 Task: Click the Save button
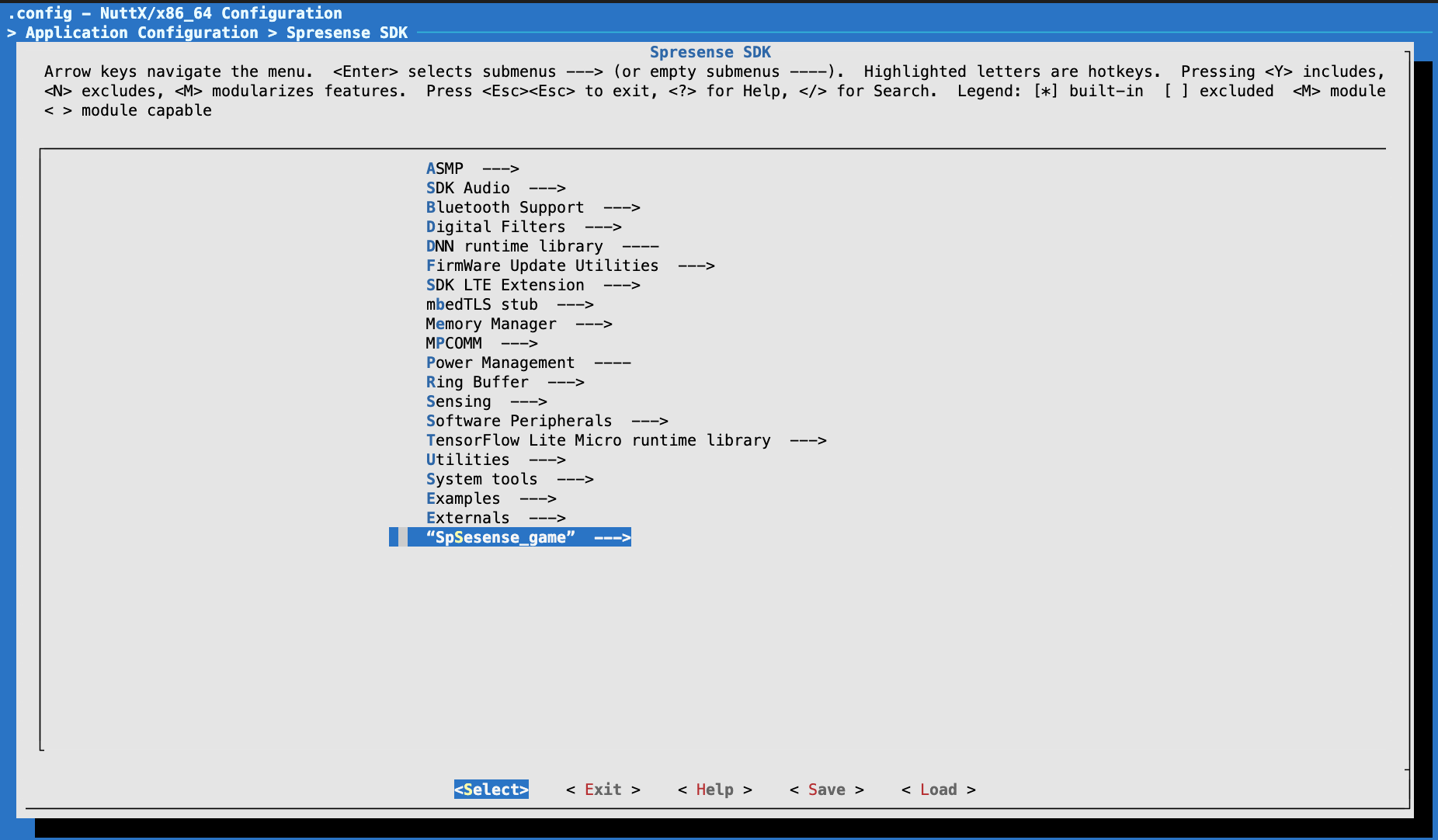tap(826, 790)
